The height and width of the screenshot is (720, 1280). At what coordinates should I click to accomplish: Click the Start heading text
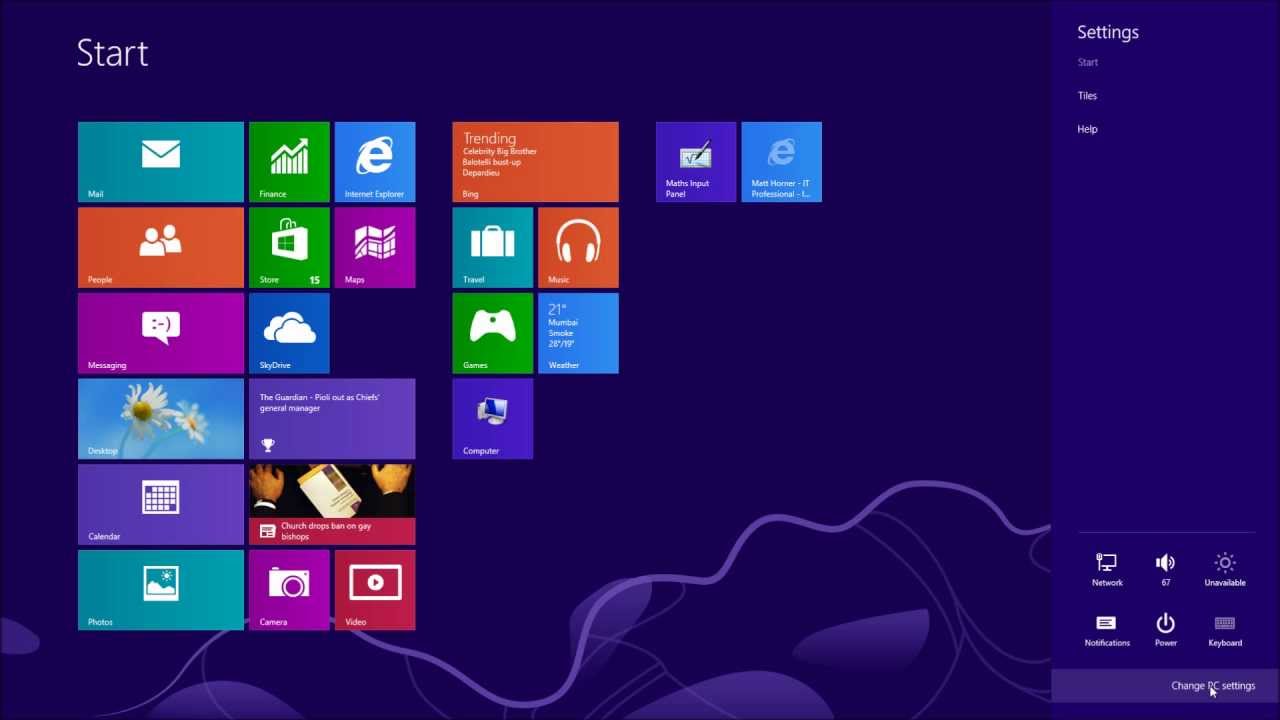coord(113,53)
